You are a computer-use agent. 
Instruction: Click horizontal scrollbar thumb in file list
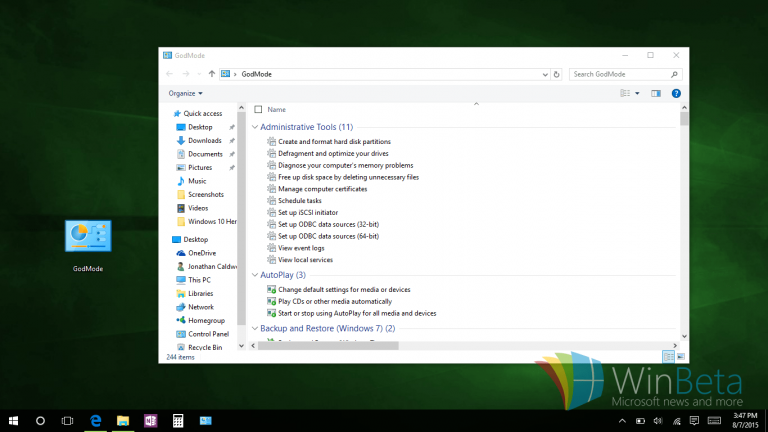pos(328,346)
